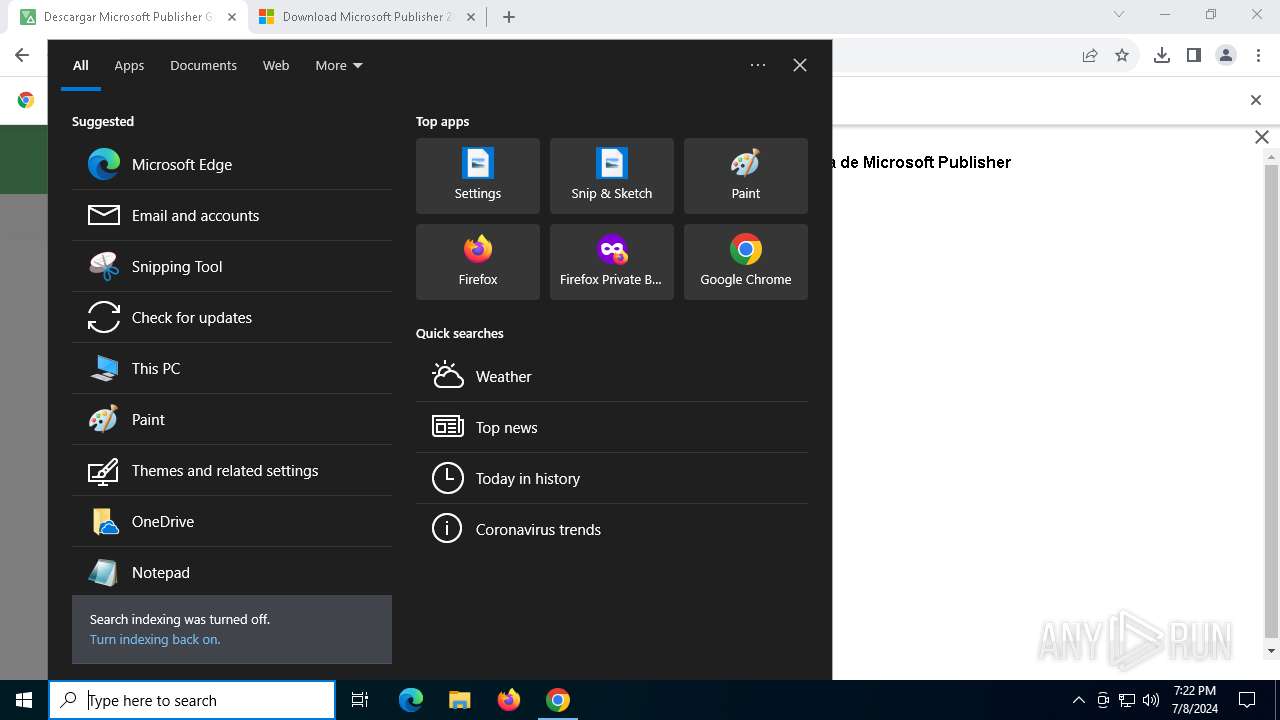Open Microsoft Edge from the Suggested list
Image resolution: width=1280 pixels, height=720 pixels.
tap(232, 164)
